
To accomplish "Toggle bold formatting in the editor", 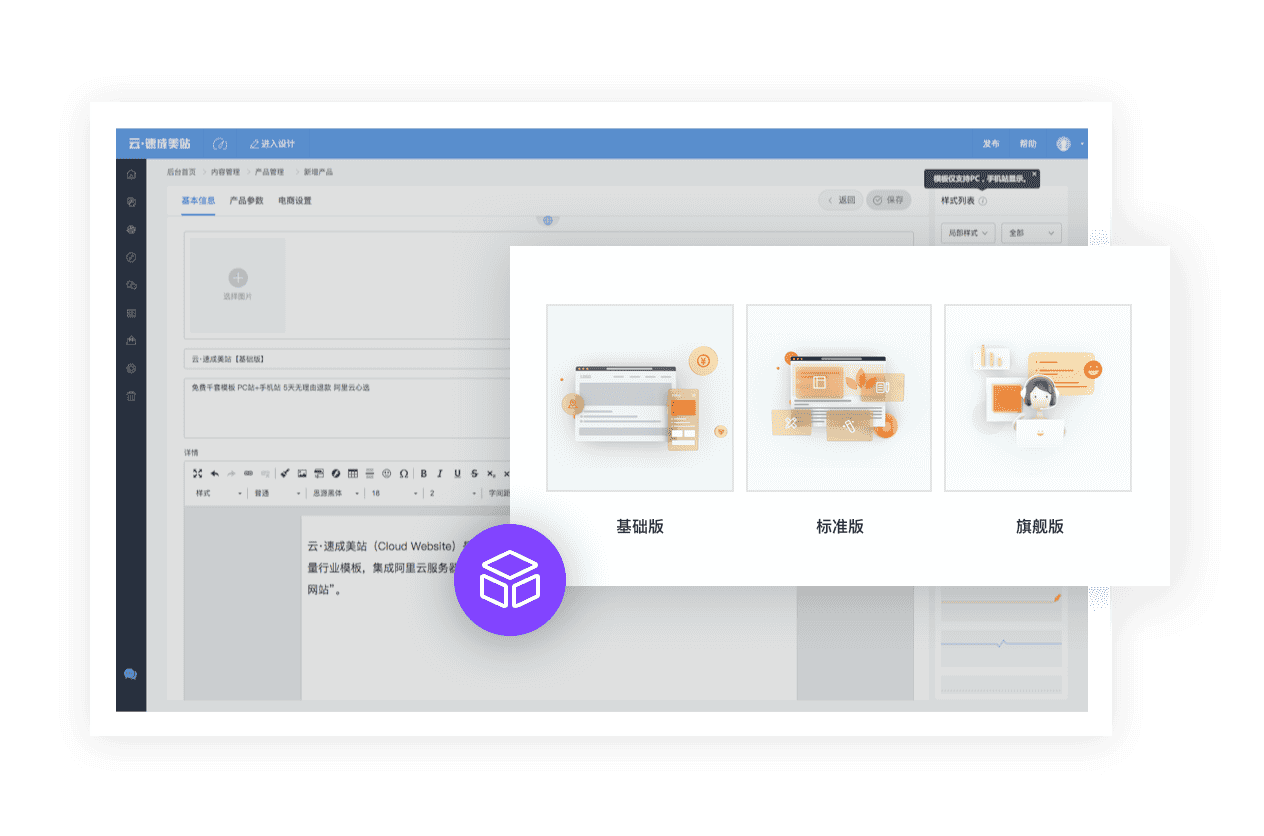I will 424,474.
